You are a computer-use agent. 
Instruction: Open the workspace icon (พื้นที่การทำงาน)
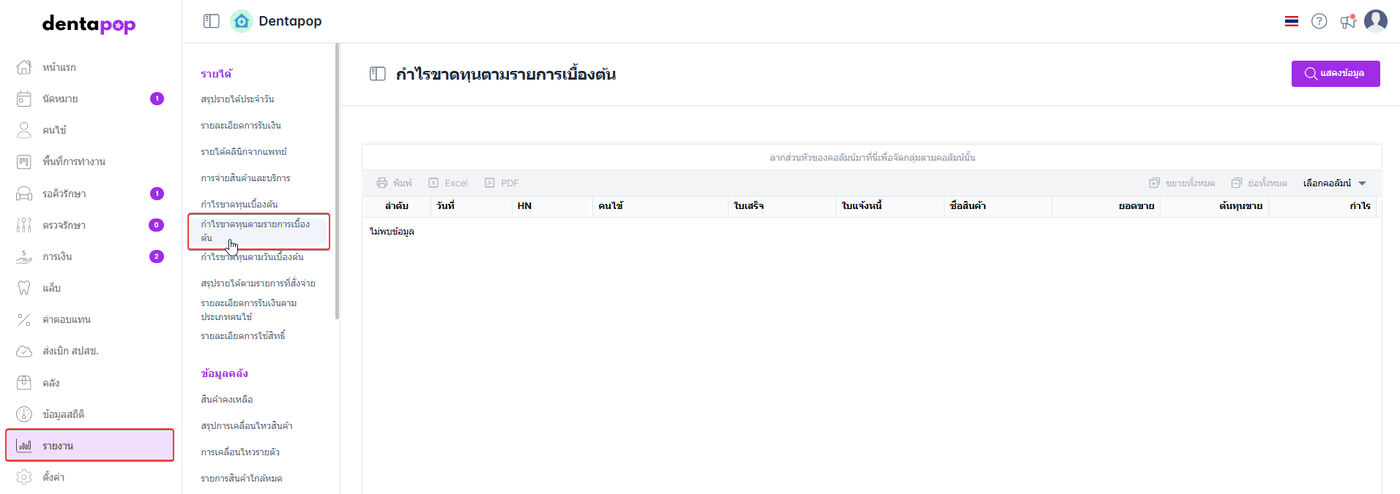(25, 162)
